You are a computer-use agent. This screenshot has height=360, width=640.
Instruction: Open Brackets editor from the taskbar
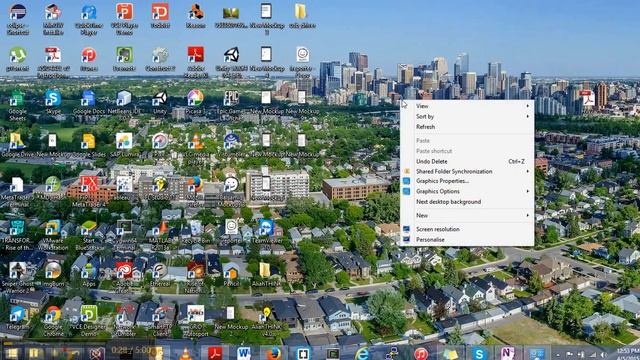[x=302, y=353]
